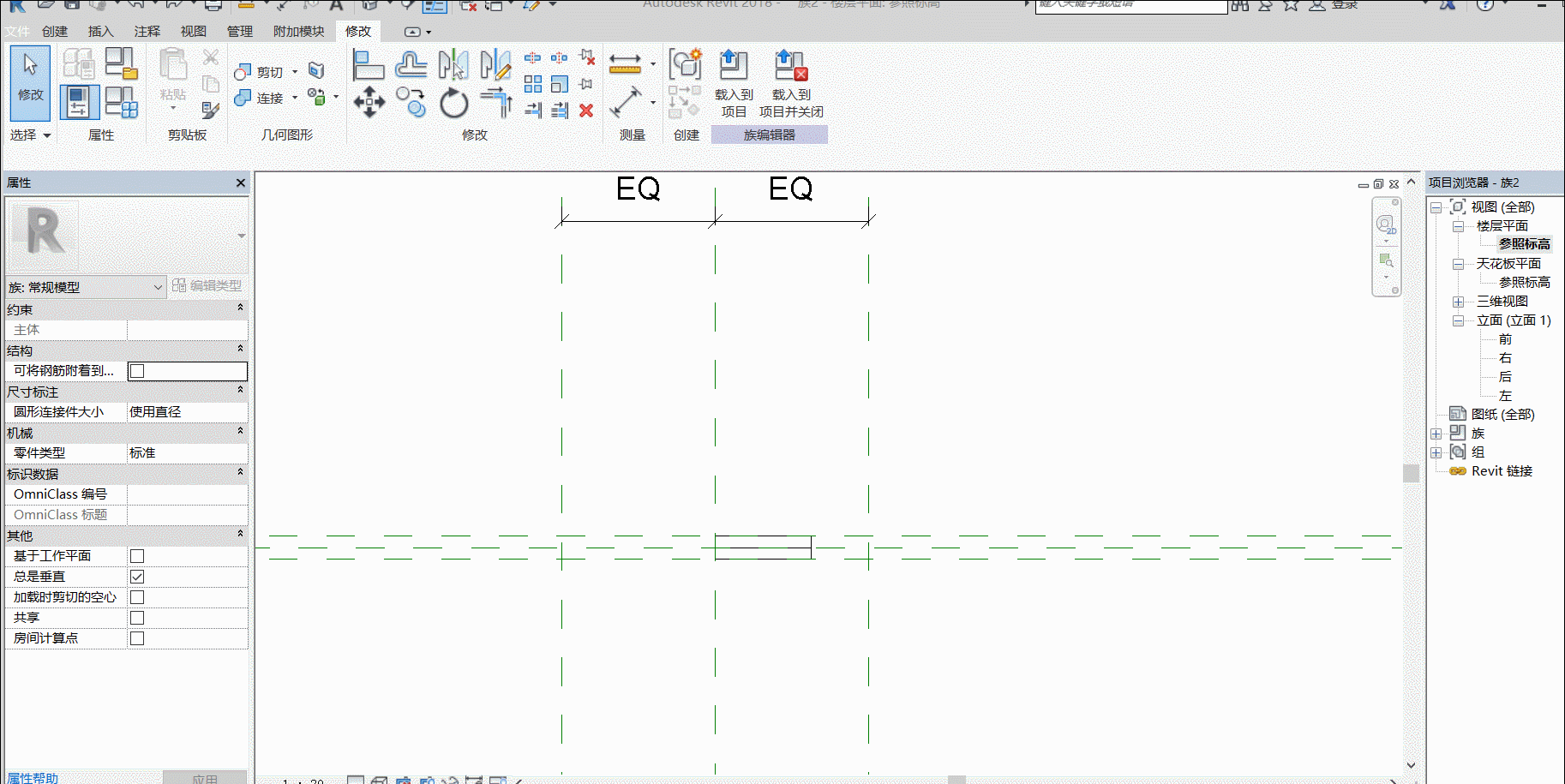Screen dimensions: 1565x784
Task: Uncheck 总是垂直 checkbox
Action: pos(137,577)
